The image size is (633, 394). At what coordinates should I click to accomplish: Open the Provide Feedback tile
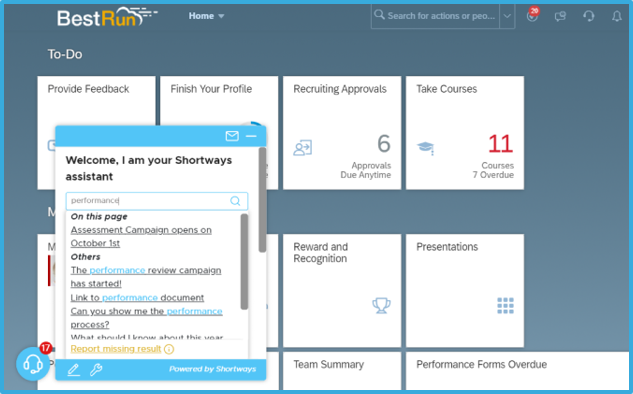pos(96,101)
